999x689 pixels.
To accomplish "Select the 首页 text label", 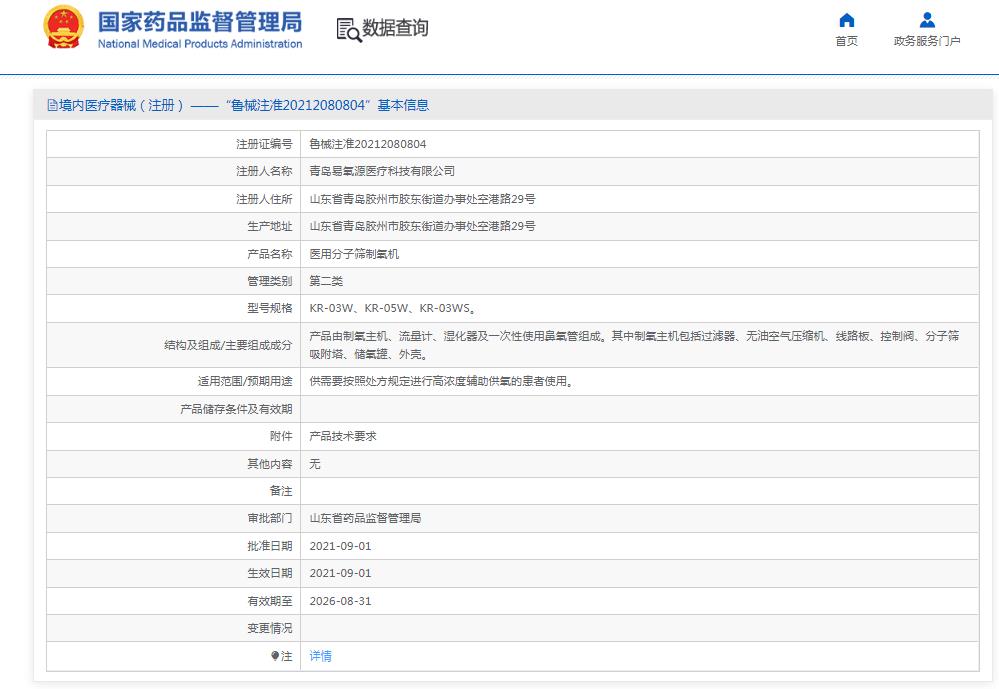I will (x=846, y=41).
